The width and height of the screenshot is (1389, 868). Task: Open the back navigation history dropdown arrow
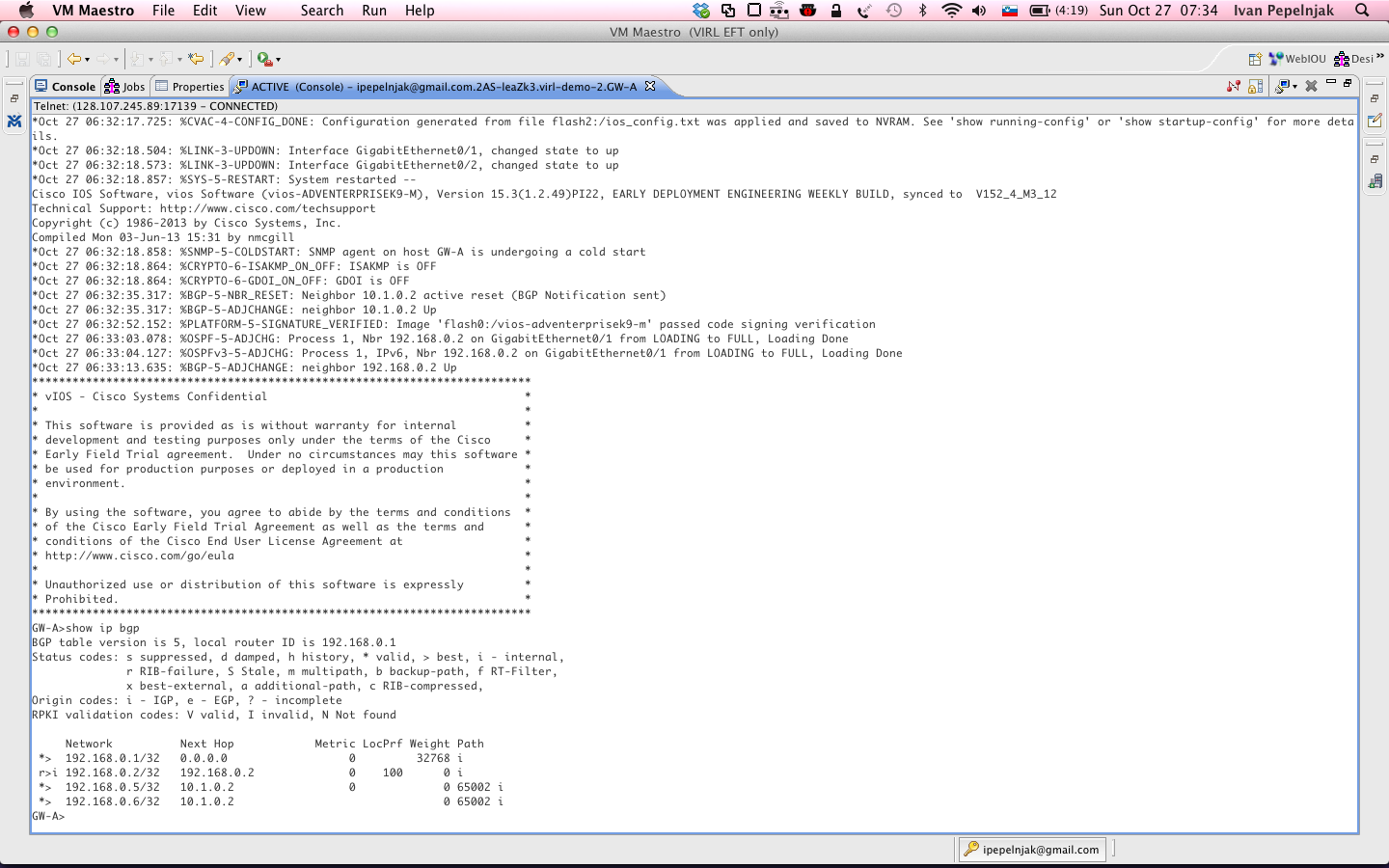pyautogui.click(x=87, y=60)
